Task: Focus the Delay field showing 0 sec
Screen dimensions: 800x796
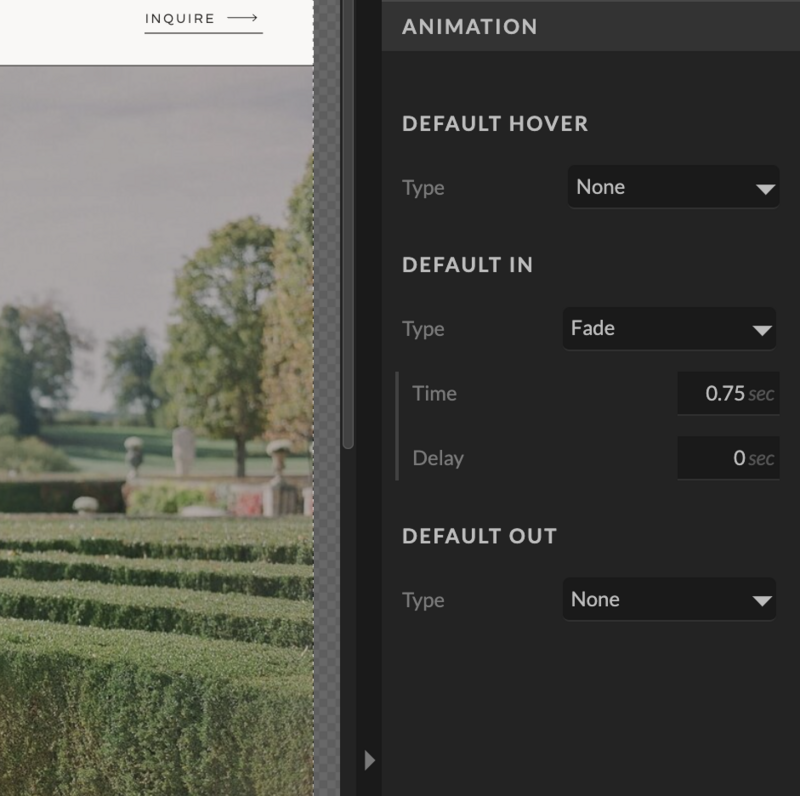Action: pyautogui.click(x=727, y=458)
